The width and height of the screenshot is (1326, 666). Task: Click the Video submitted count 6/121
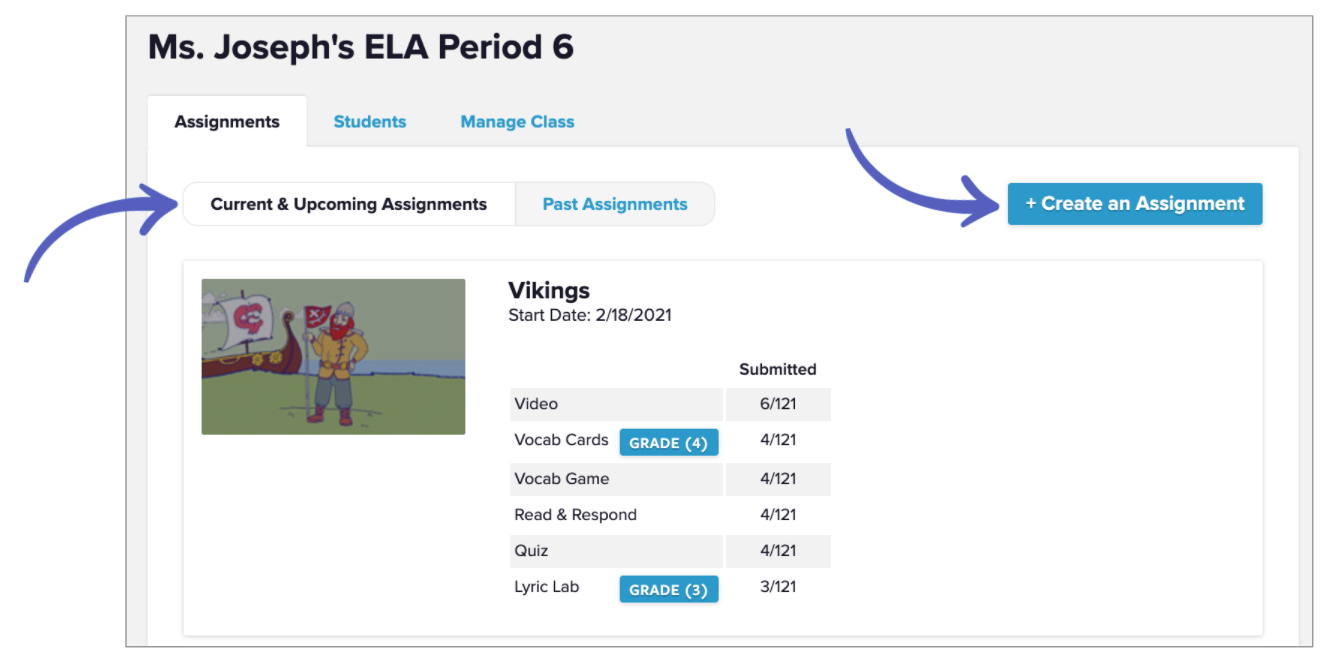[778, 404]
